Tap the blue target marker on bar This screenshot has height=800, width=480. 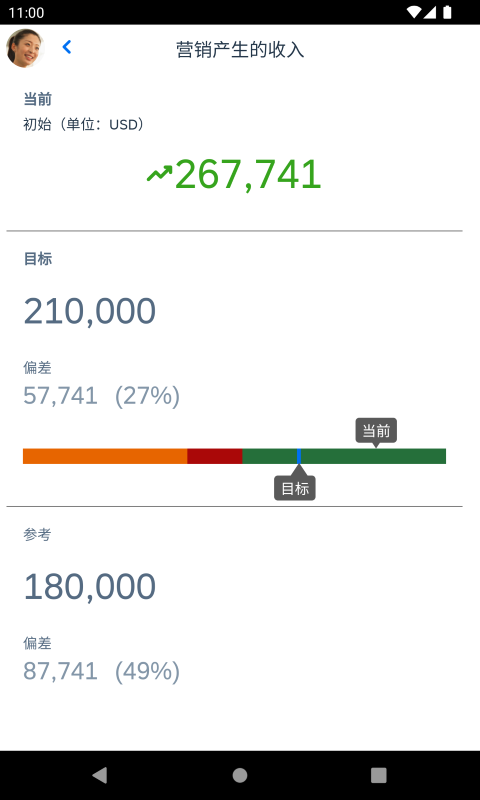click(299, 456)
